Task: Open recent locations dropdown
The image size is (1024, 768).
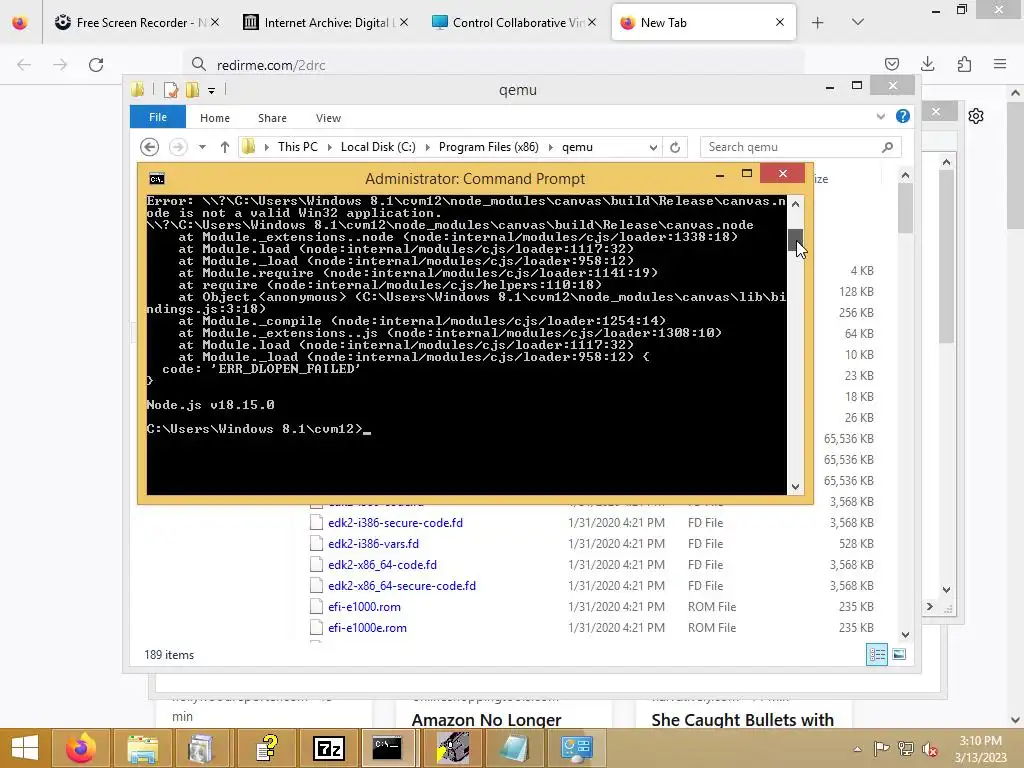Action: tap(202, 147)
